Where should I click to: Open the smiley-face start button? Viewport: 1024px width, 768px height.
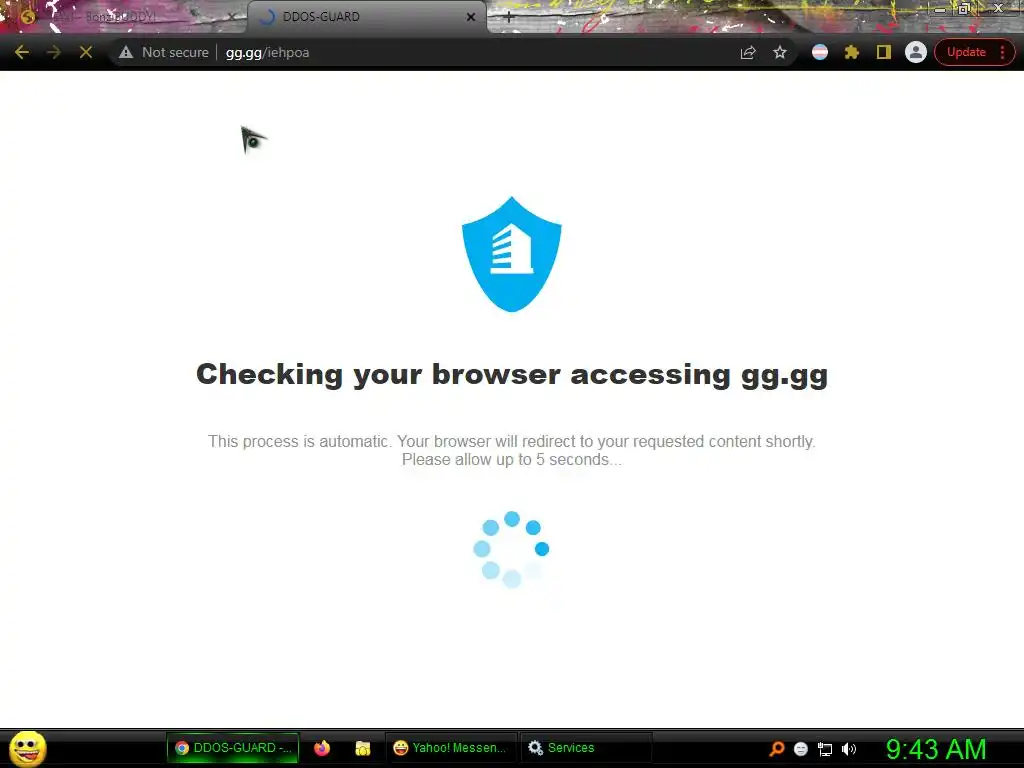(27, 748)
